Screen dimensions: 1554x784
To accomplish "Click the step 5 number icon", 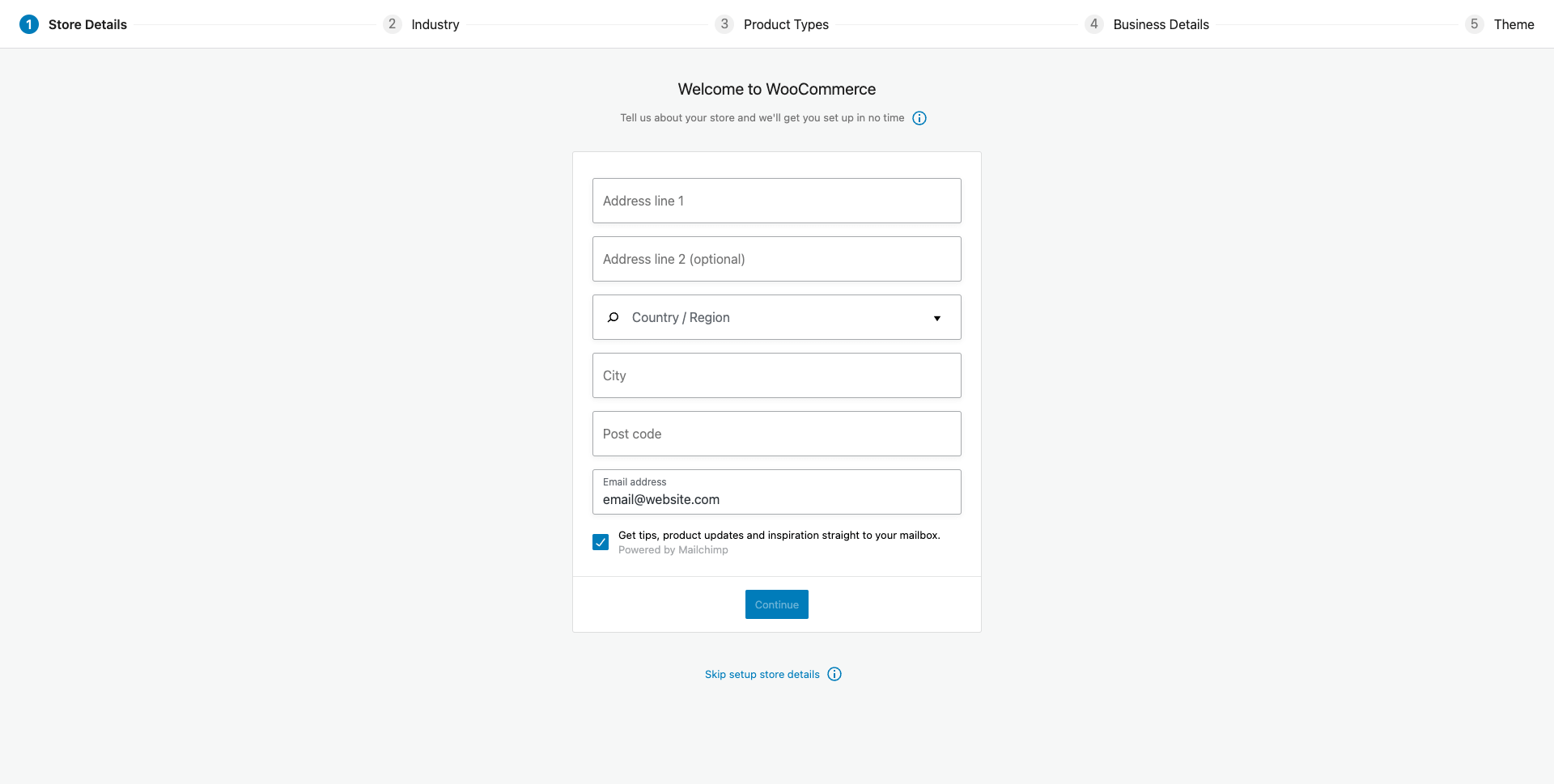I will coord(1475,24).
